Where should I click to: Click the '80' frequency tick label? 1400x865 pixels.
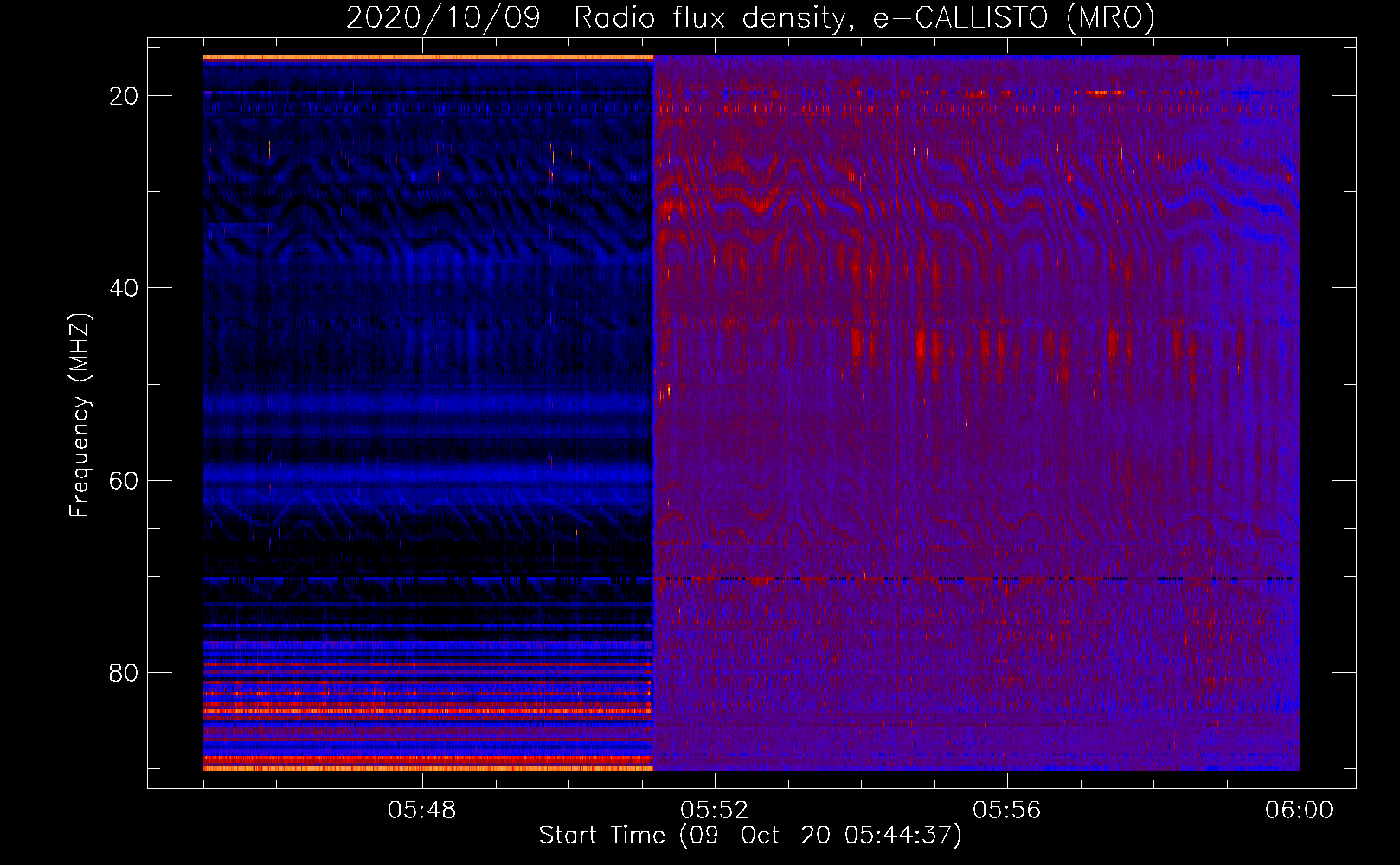(x=124, y=673)
